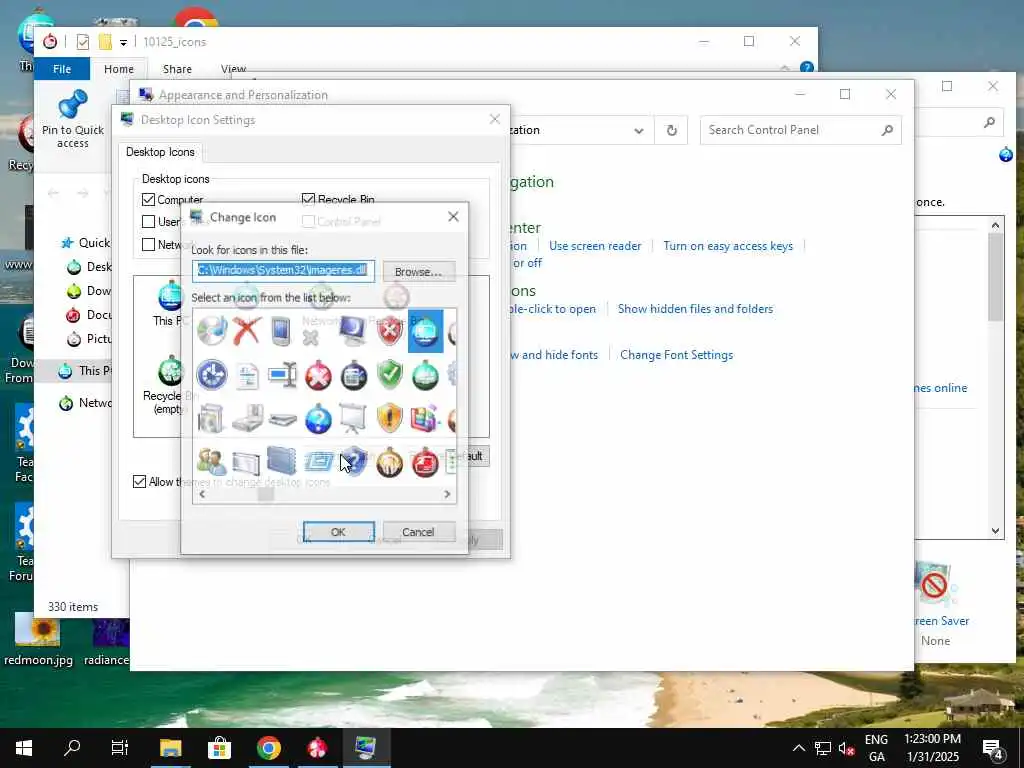Select This PC in Explorer sidebar
Viewport: 1024px width, 768px height.
click(85, 370)
